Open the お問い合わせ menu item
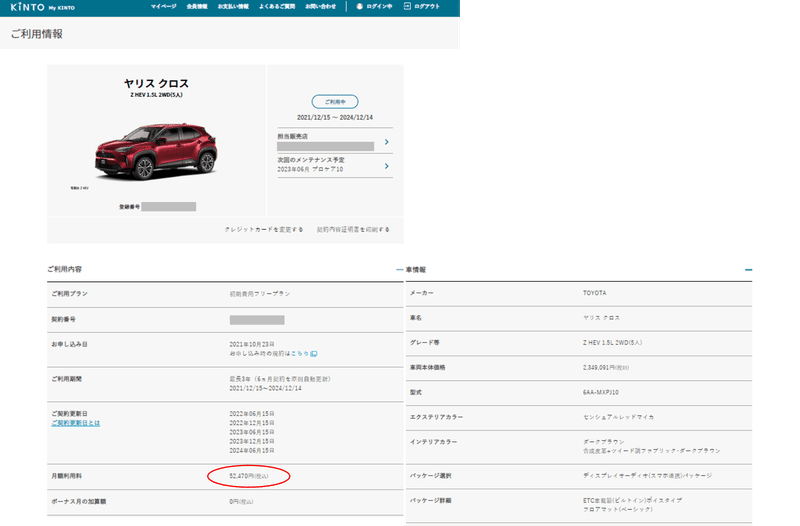Viewport: 800px width, 526px height. click(x=320, y=7)
